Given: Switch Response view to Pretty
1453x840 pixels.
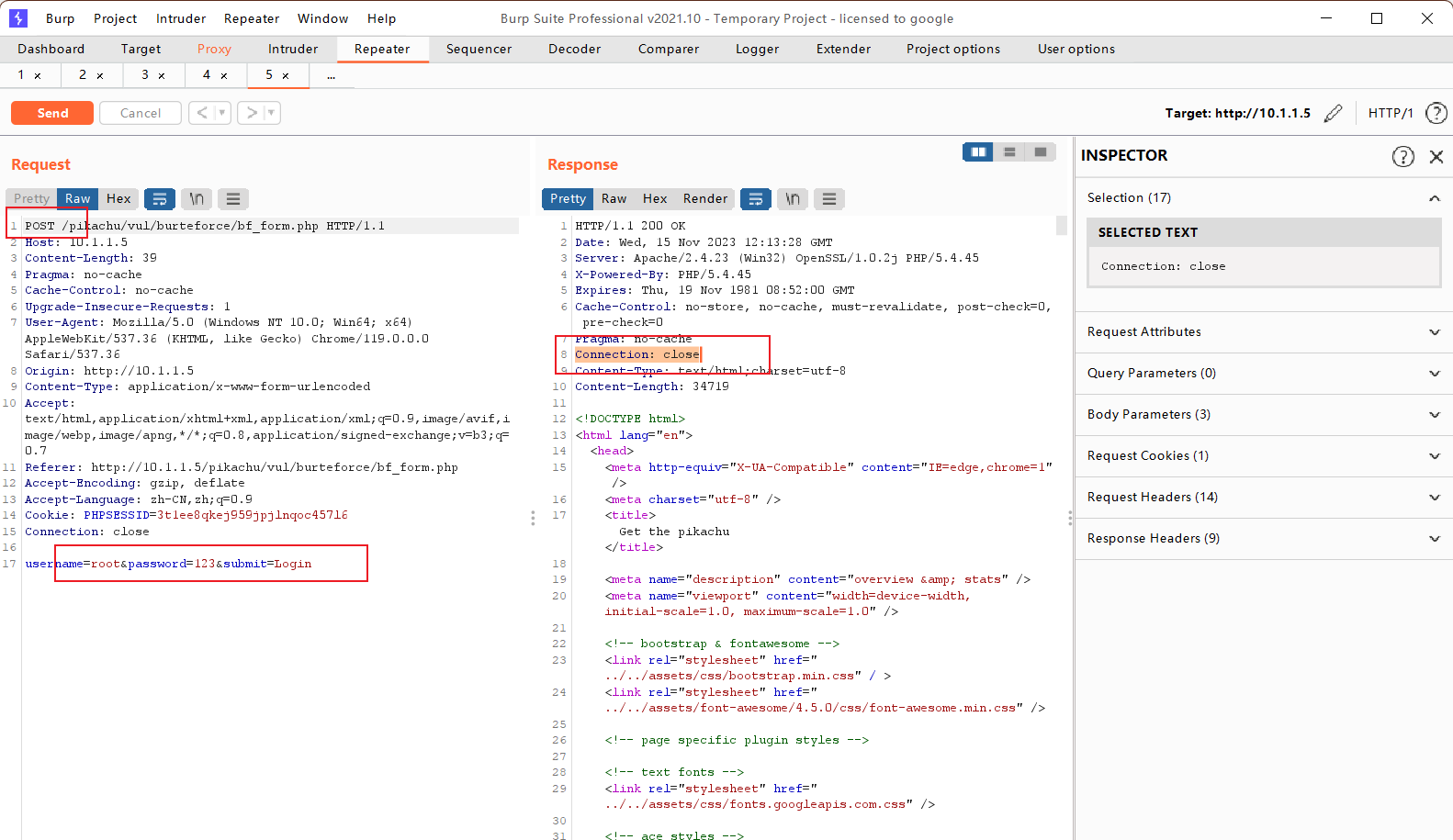Looking at the screenshot, I should tap(568, 198).
